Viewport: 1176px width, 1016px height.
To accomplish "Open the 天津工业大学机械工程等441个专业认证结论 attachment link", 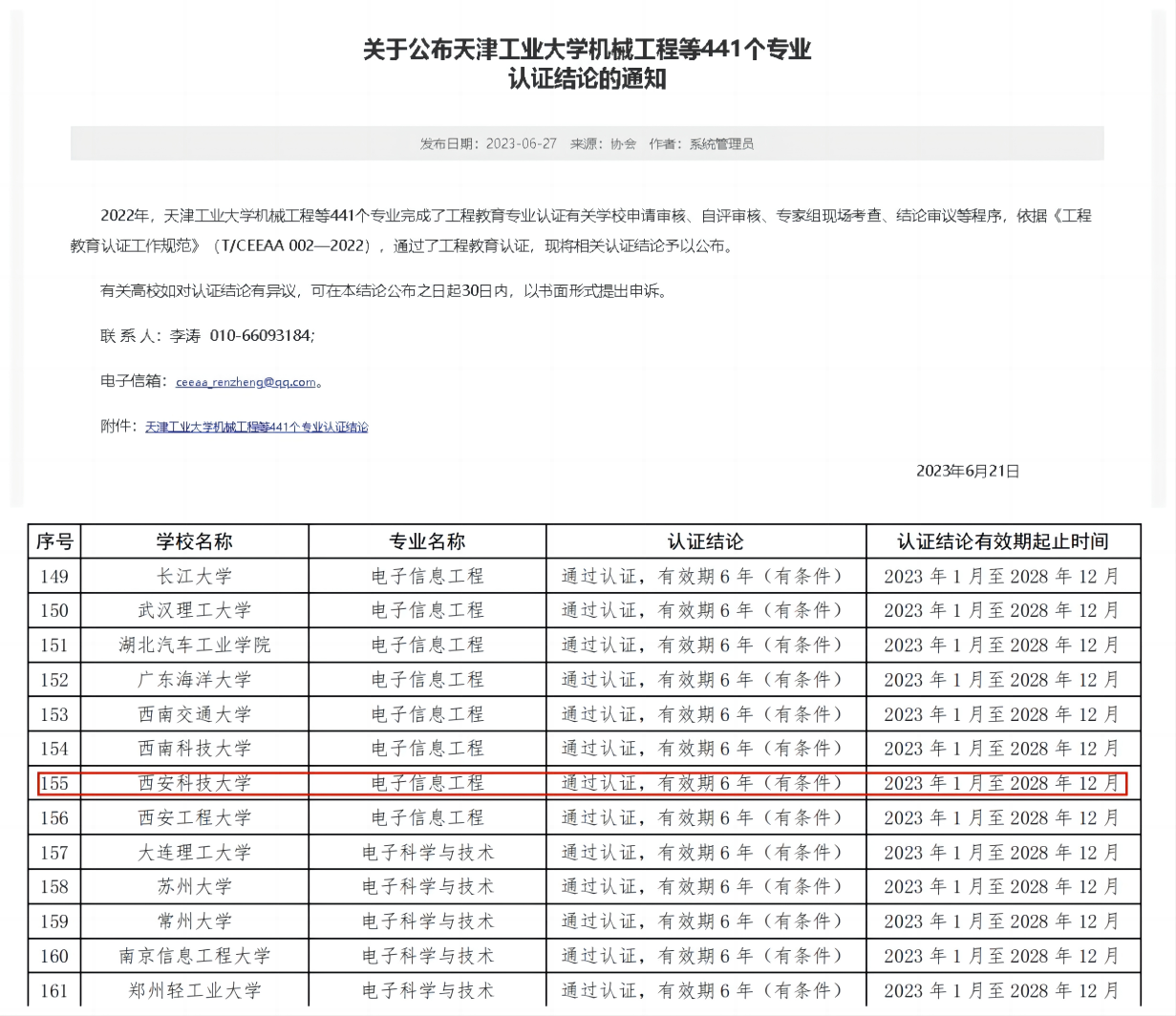I will click(x=256, y=427).
